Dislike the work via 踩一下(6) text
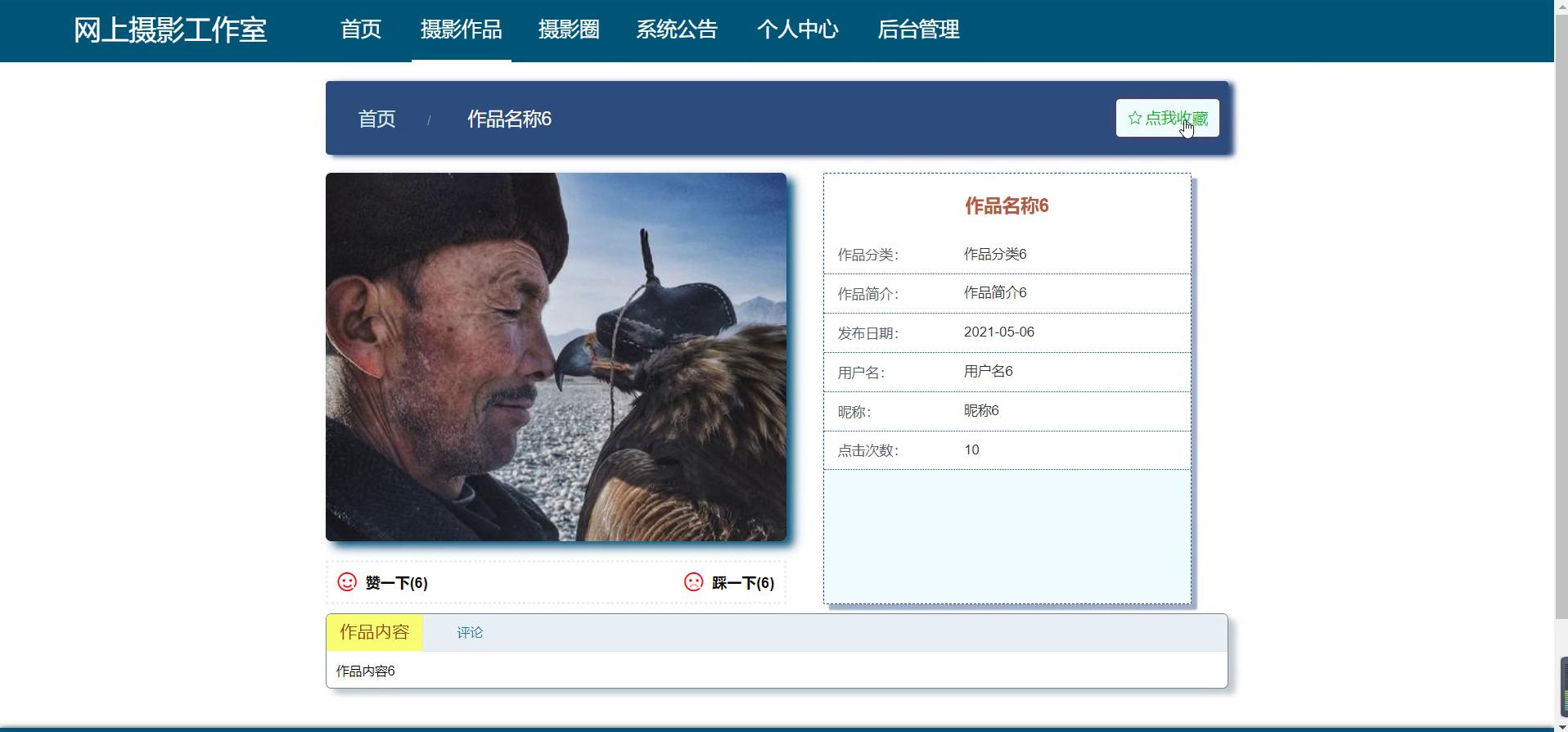 point(742,583)
